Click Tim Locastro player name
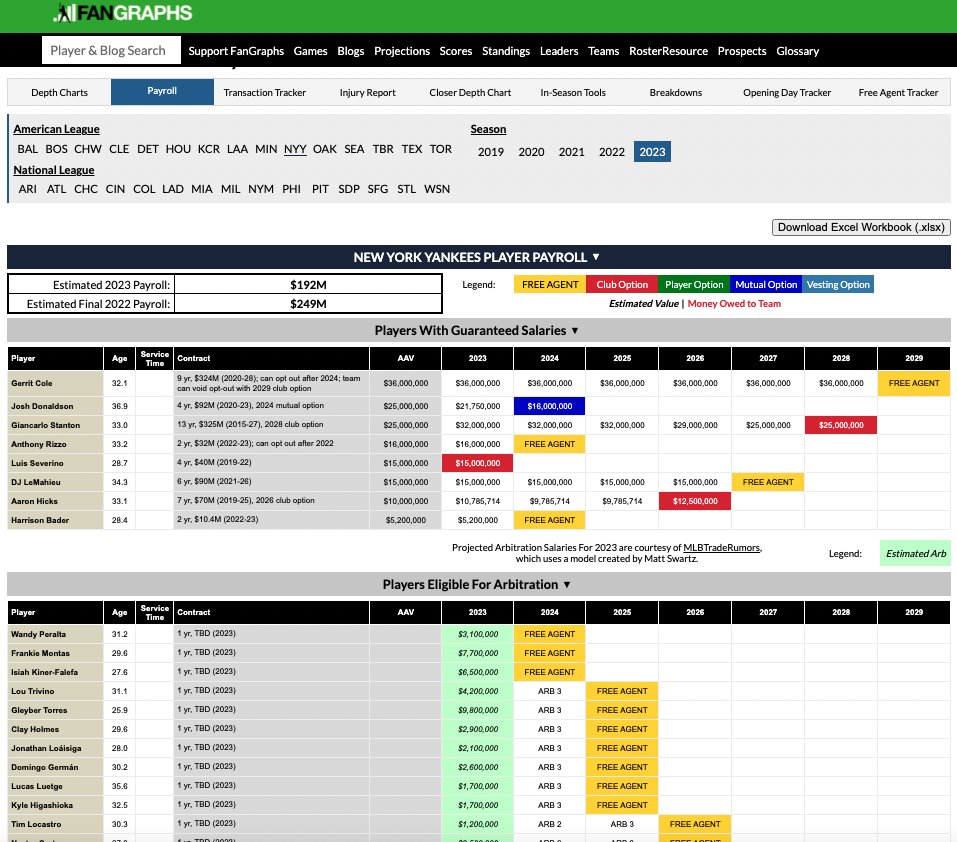The width and height of the screenshot is (957, 842). point(36,824)
